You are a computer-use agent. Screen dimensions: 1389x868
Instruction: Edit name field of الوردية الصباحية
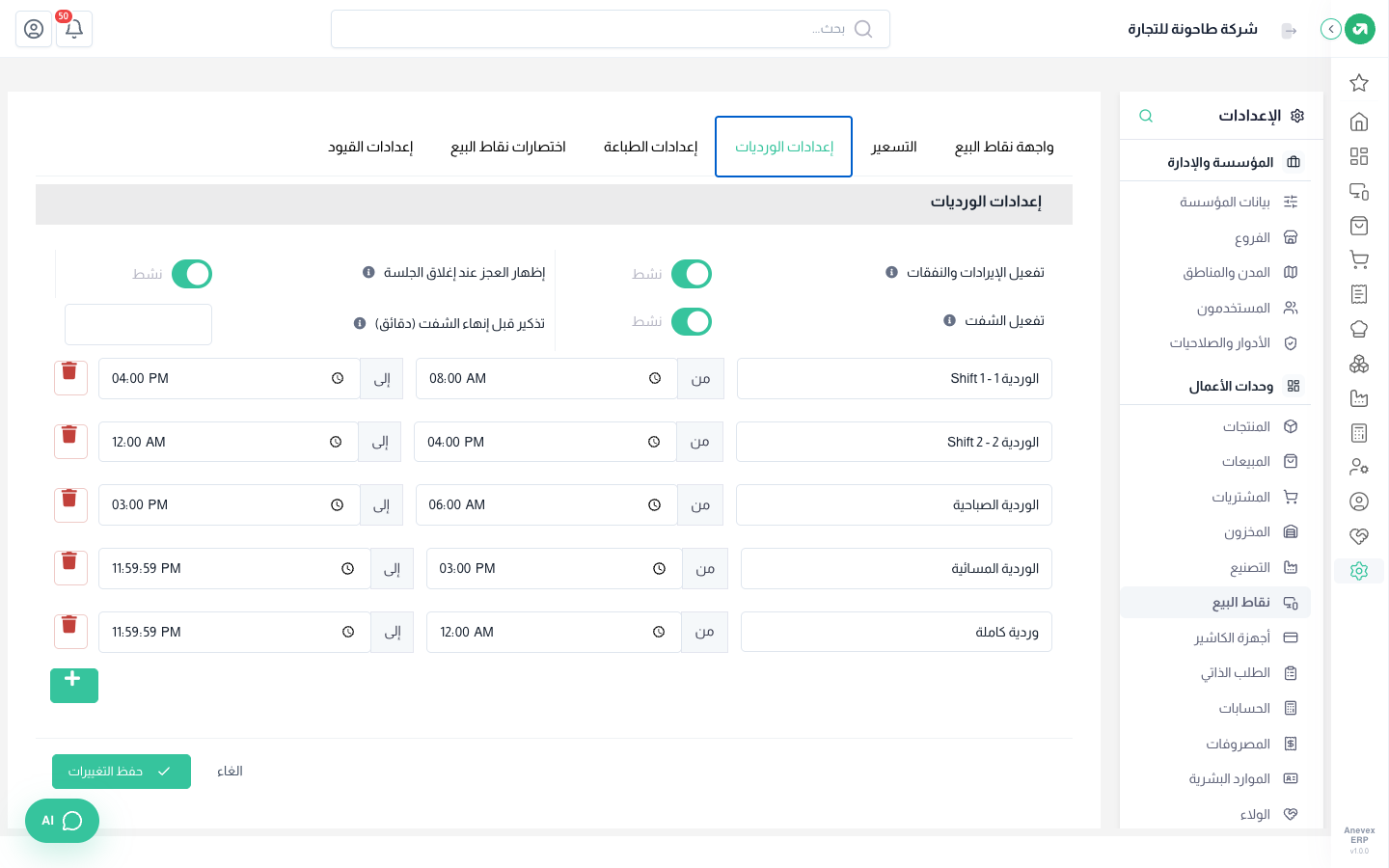click(894, 504)
